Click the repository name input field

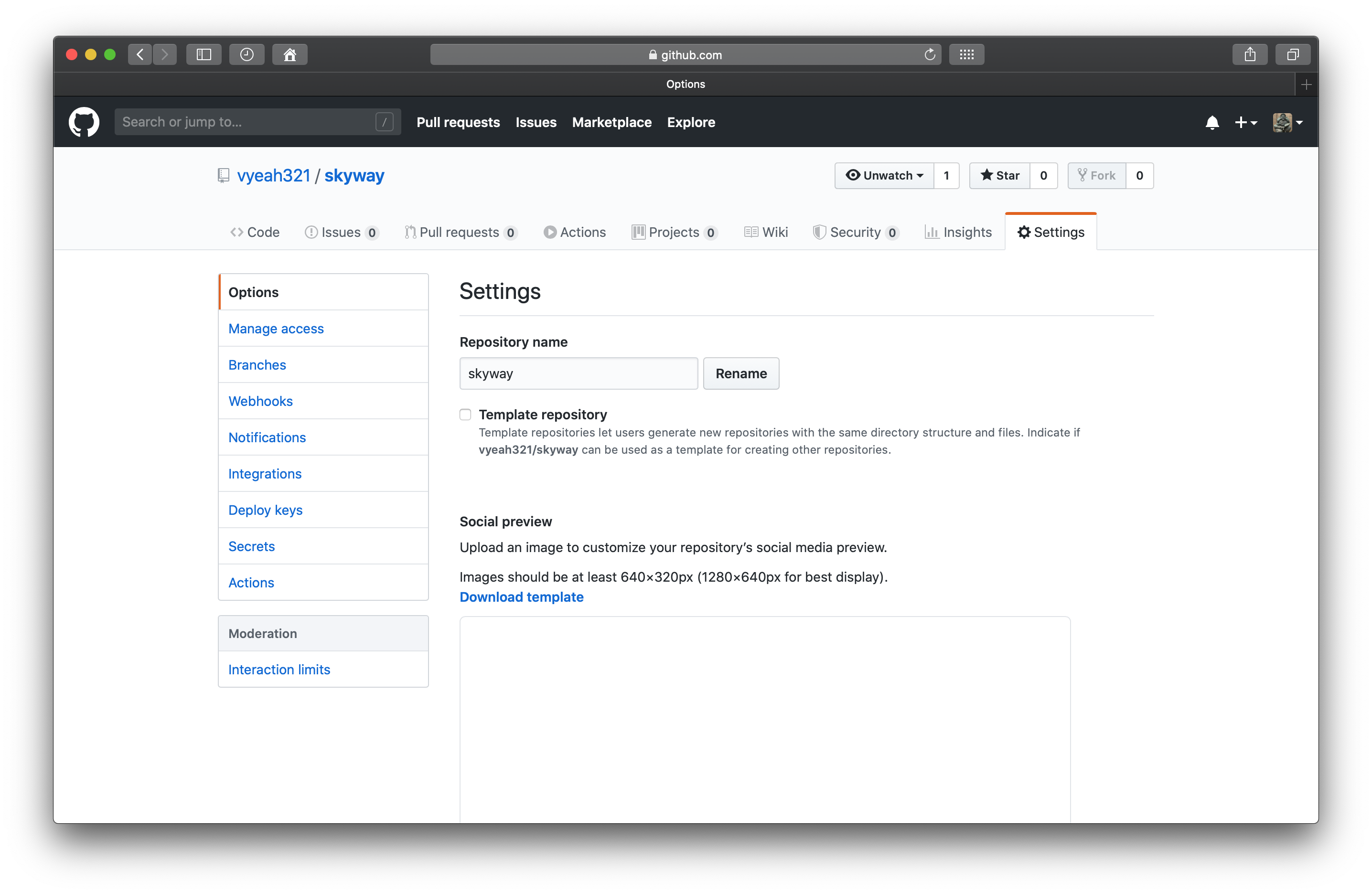(x=578, y=373)
